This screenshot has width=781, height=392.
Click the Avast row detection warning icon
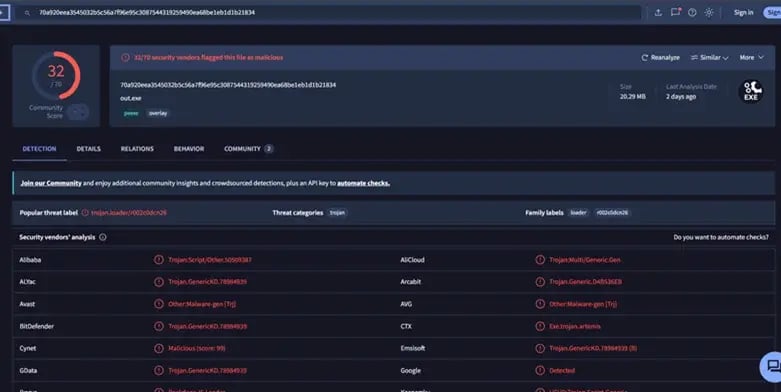tap(158, 304)
